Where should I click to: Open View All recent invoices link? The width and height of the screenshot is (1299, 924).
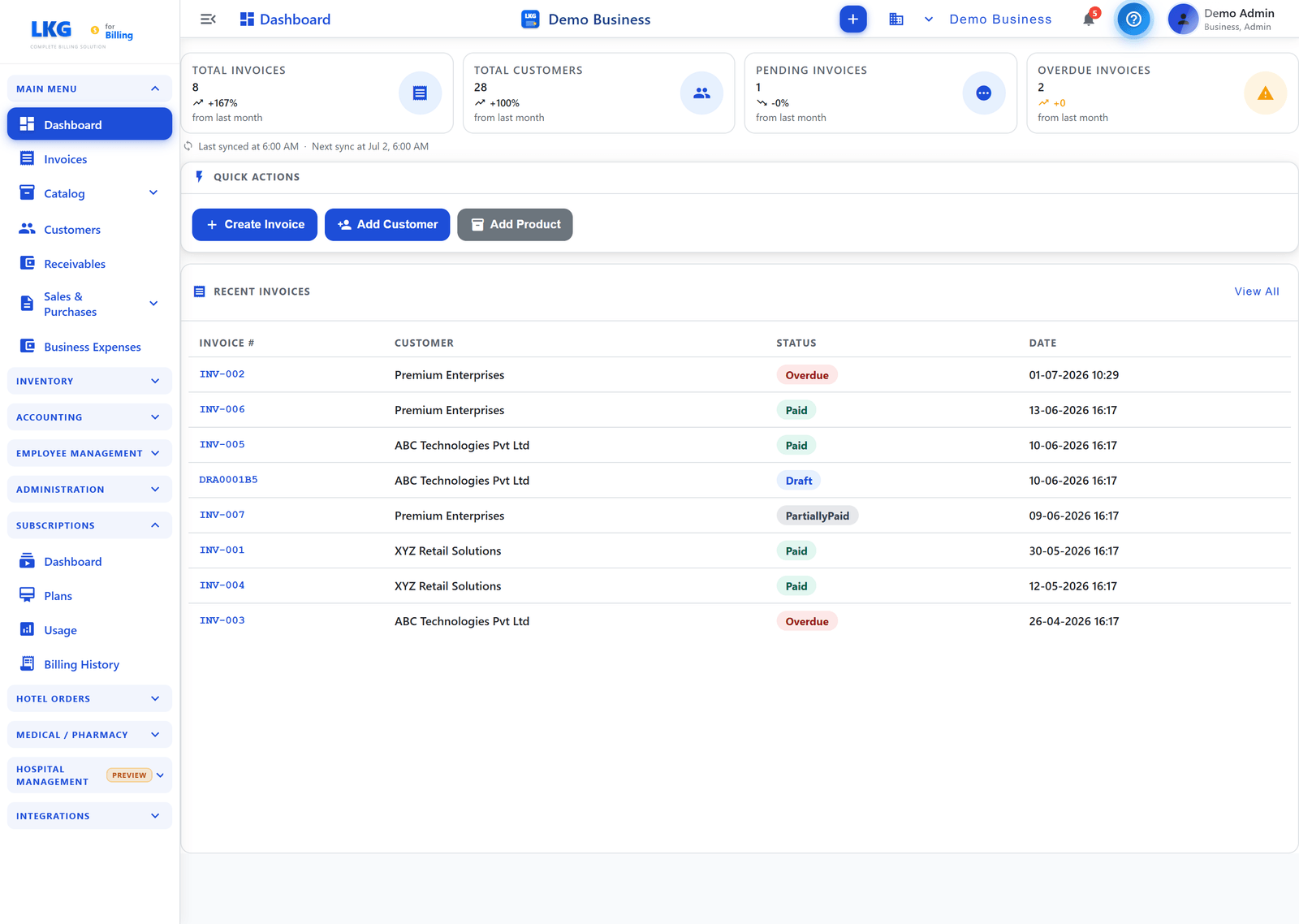click(1256, 291)
